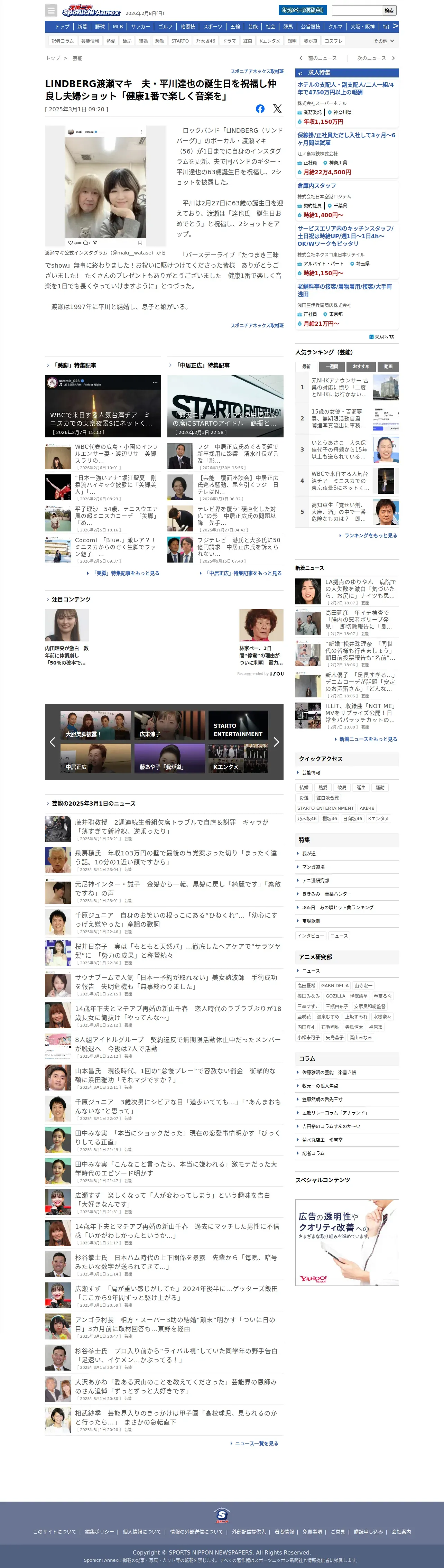Switch ranking to the 一週間 tab

pyautogui.click(x=332, y=367)
